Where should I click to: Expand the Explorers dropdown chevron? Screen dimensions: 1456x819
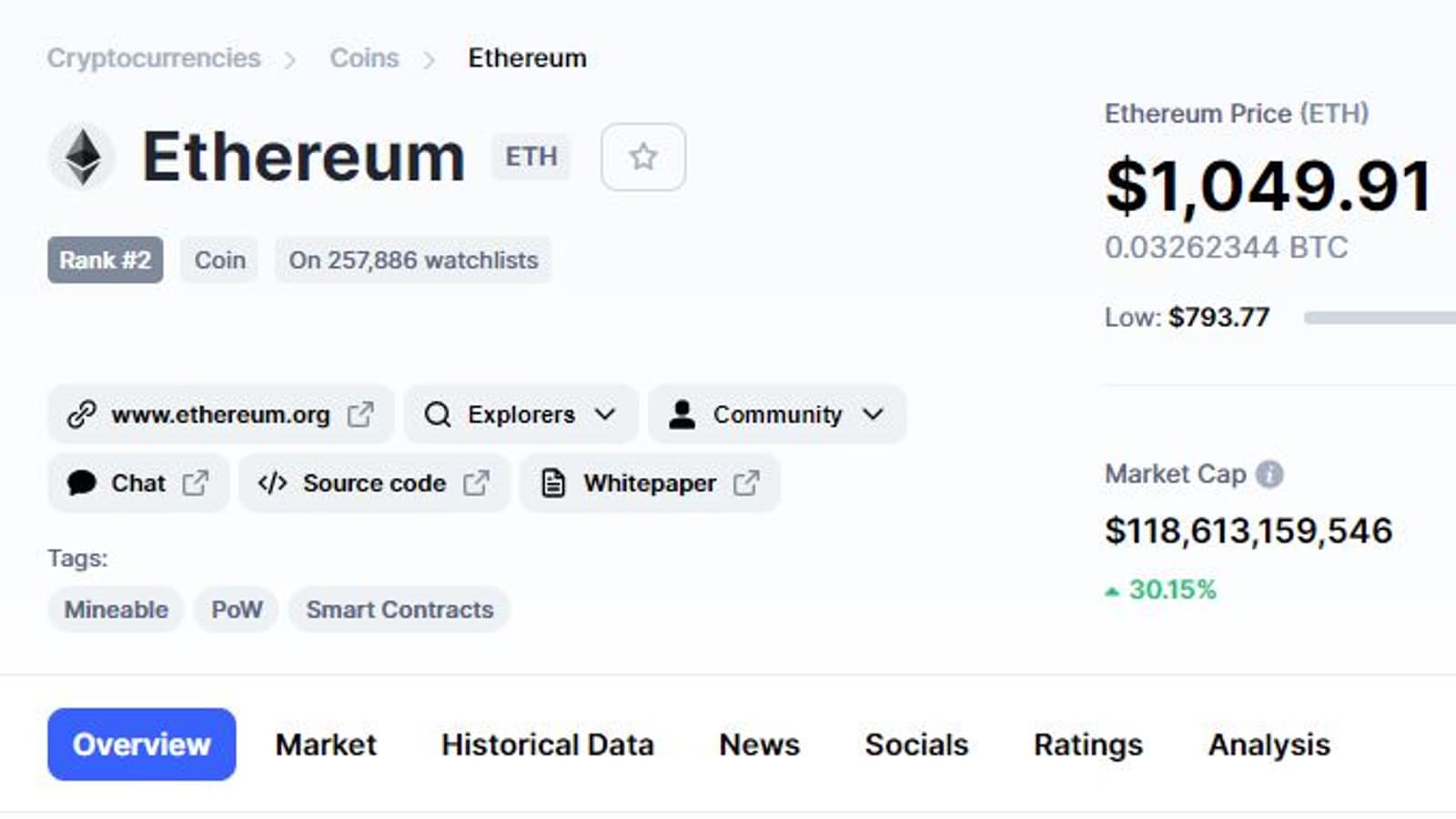[x=605, y=415]
